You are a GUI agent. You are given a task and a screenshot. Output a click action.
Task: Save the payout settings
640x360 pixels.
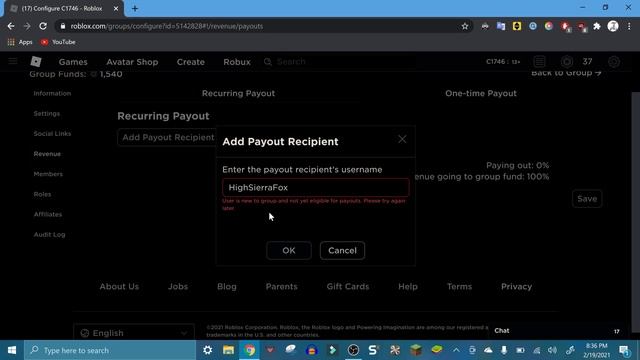point(587,199)
